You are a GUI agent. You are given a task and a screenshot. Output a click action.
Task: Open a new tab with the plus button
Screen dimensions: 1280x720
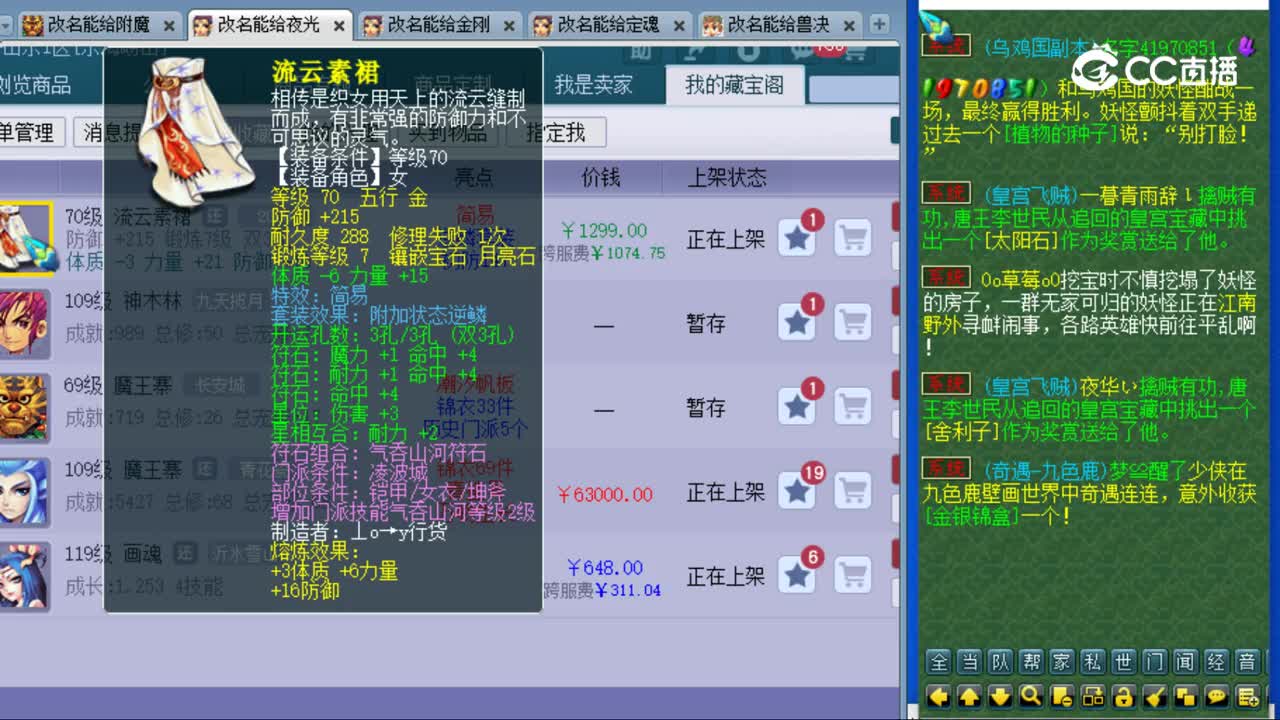click(x=879, y=24)
